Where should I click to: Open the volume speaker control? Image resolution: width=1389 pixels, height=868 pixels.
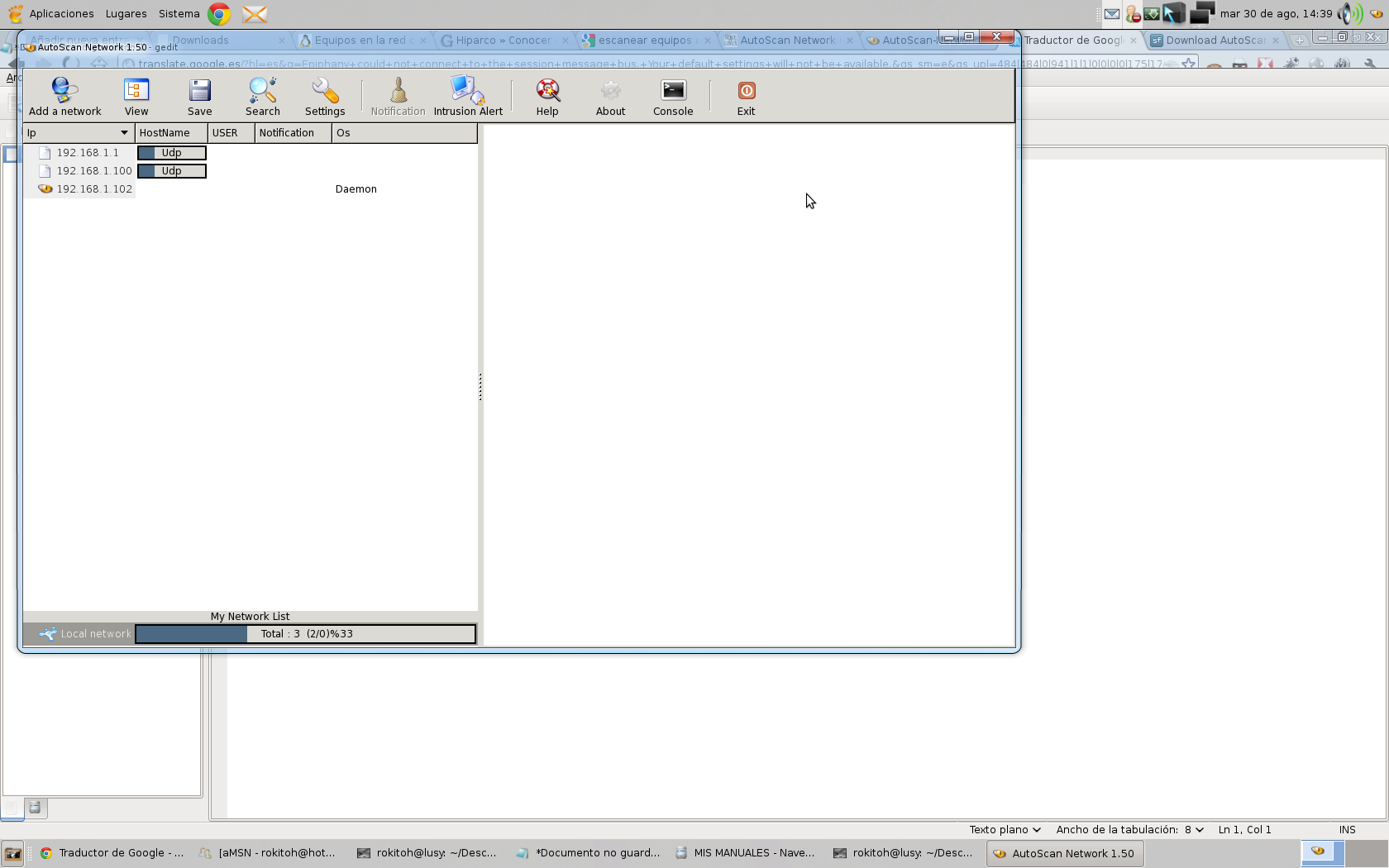[x=1349, y=14]
